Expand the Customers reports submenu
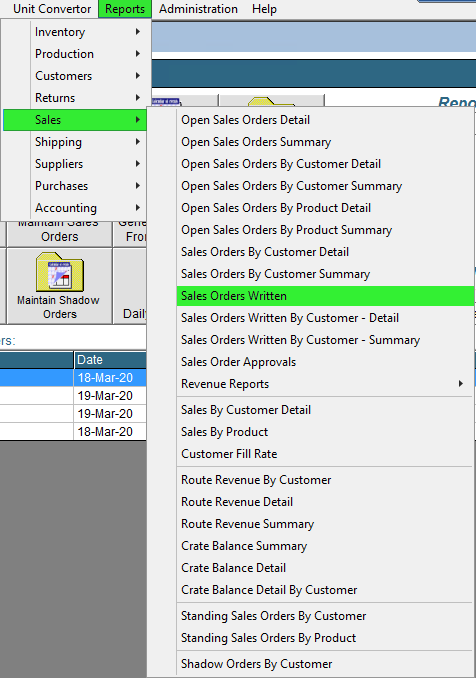This screenshot has width=476, height=678. (75, 76)
